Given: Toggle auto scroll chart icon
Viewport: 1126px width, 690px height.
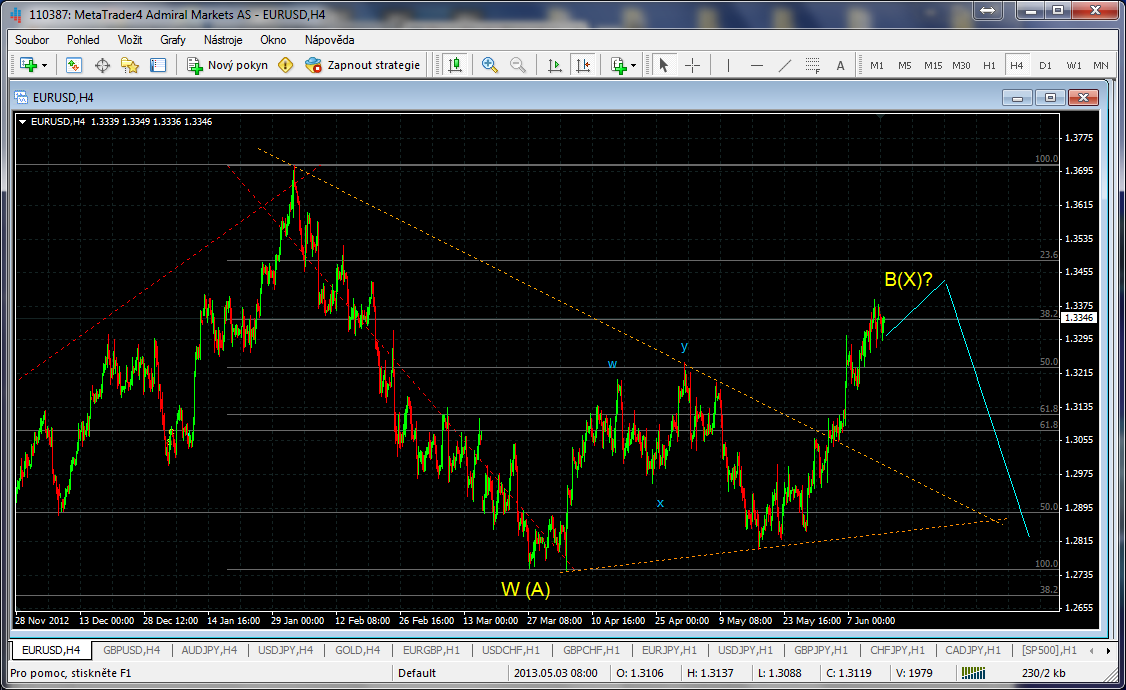Looking at the screenshot, I should click(x=554, y=65).
